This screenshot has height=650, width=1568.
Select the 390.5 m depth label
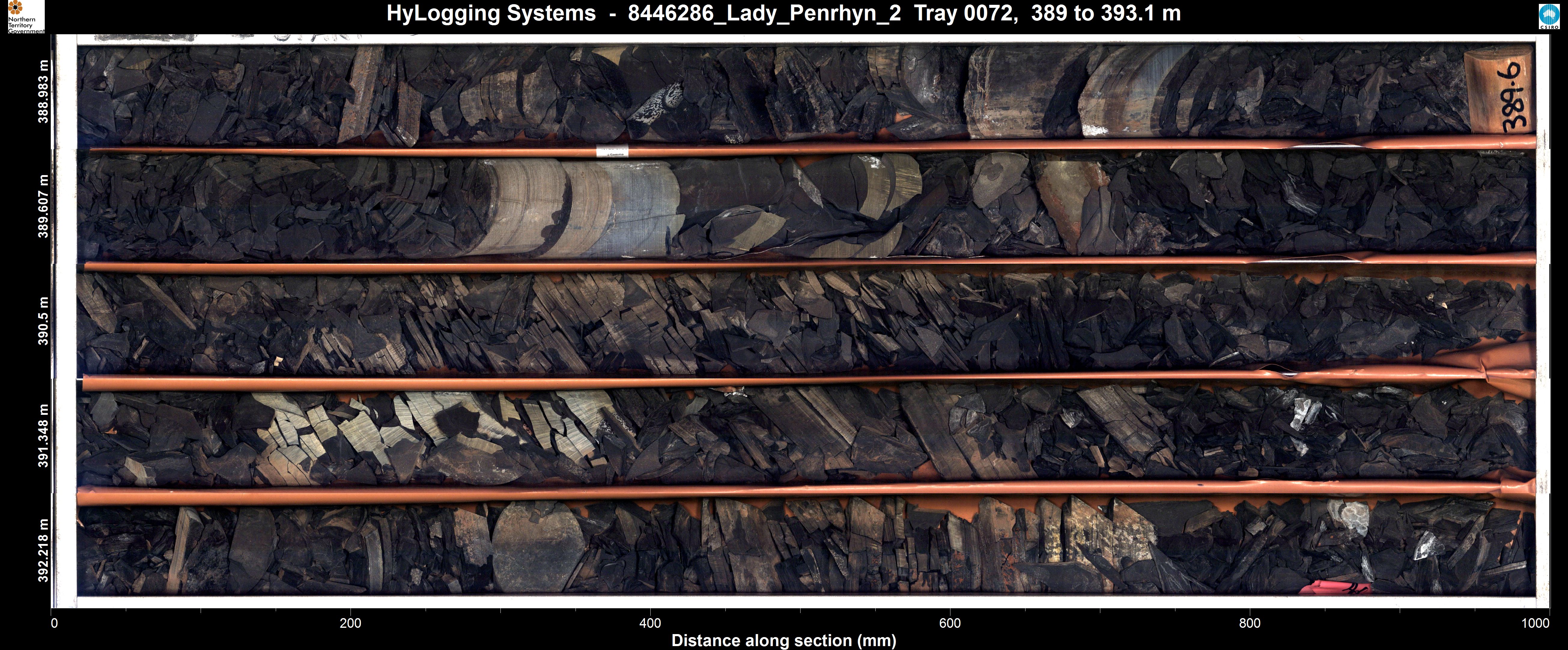pyautogui.click(x=43, y=321)
